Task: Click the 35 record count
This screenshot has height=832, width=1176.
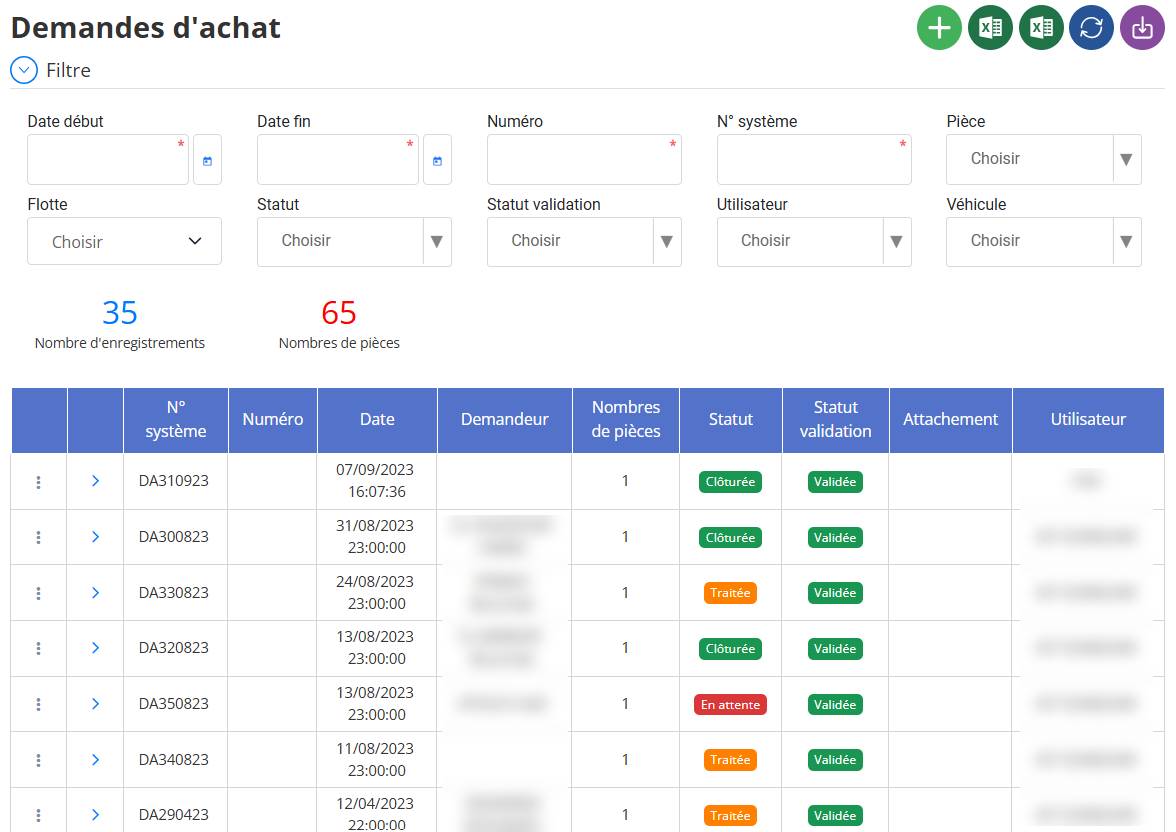Action: pyautogui.click(x=120, y=313)
